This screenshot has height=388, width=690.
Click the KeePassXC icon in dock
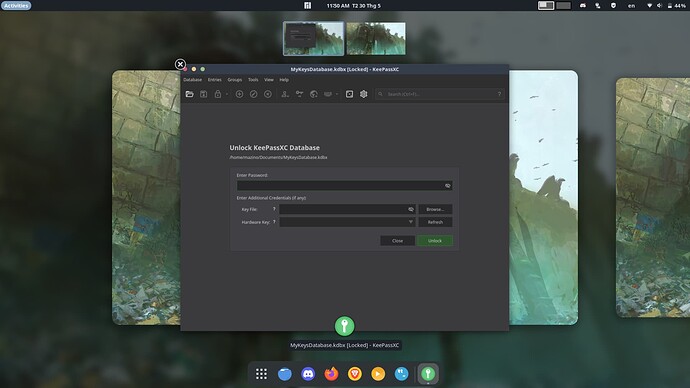point(428,374)
